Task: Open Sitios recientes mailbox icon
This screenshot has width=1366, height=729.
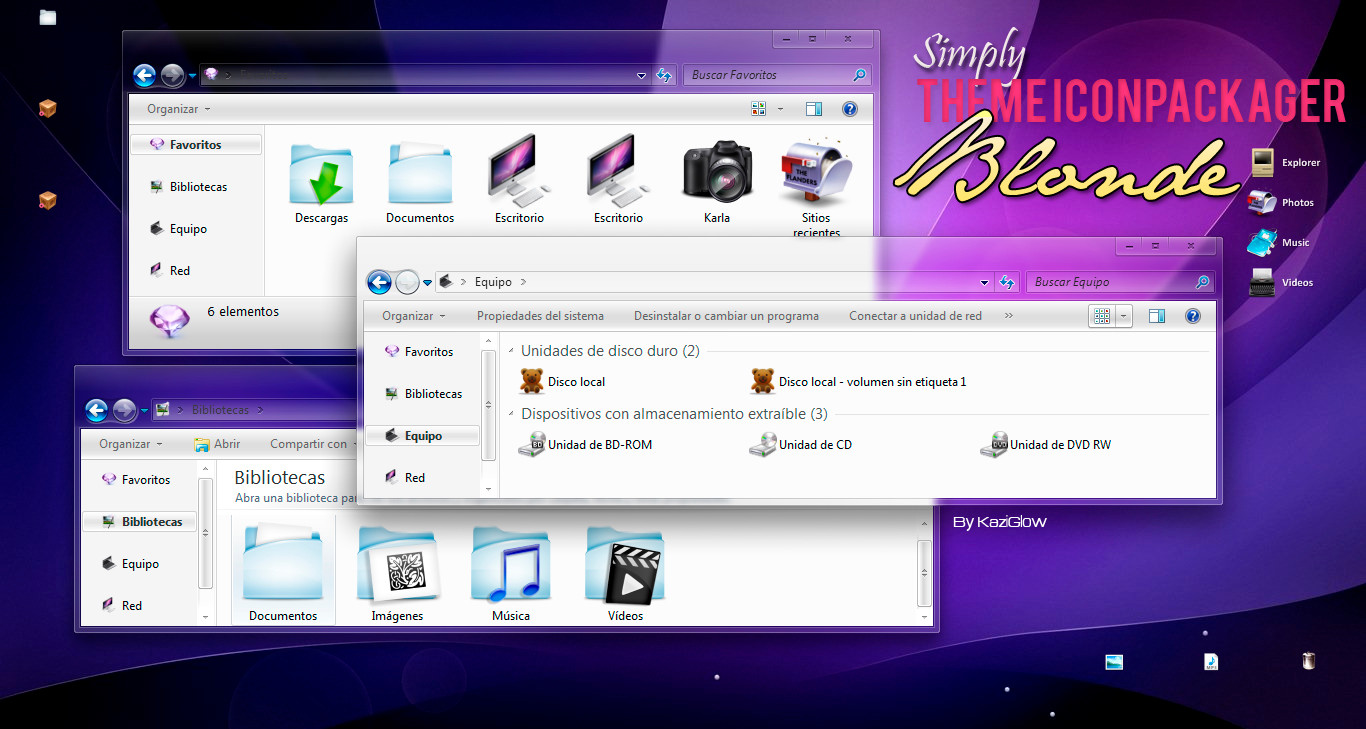Action: pyautogui.click(x=816, y=188)
